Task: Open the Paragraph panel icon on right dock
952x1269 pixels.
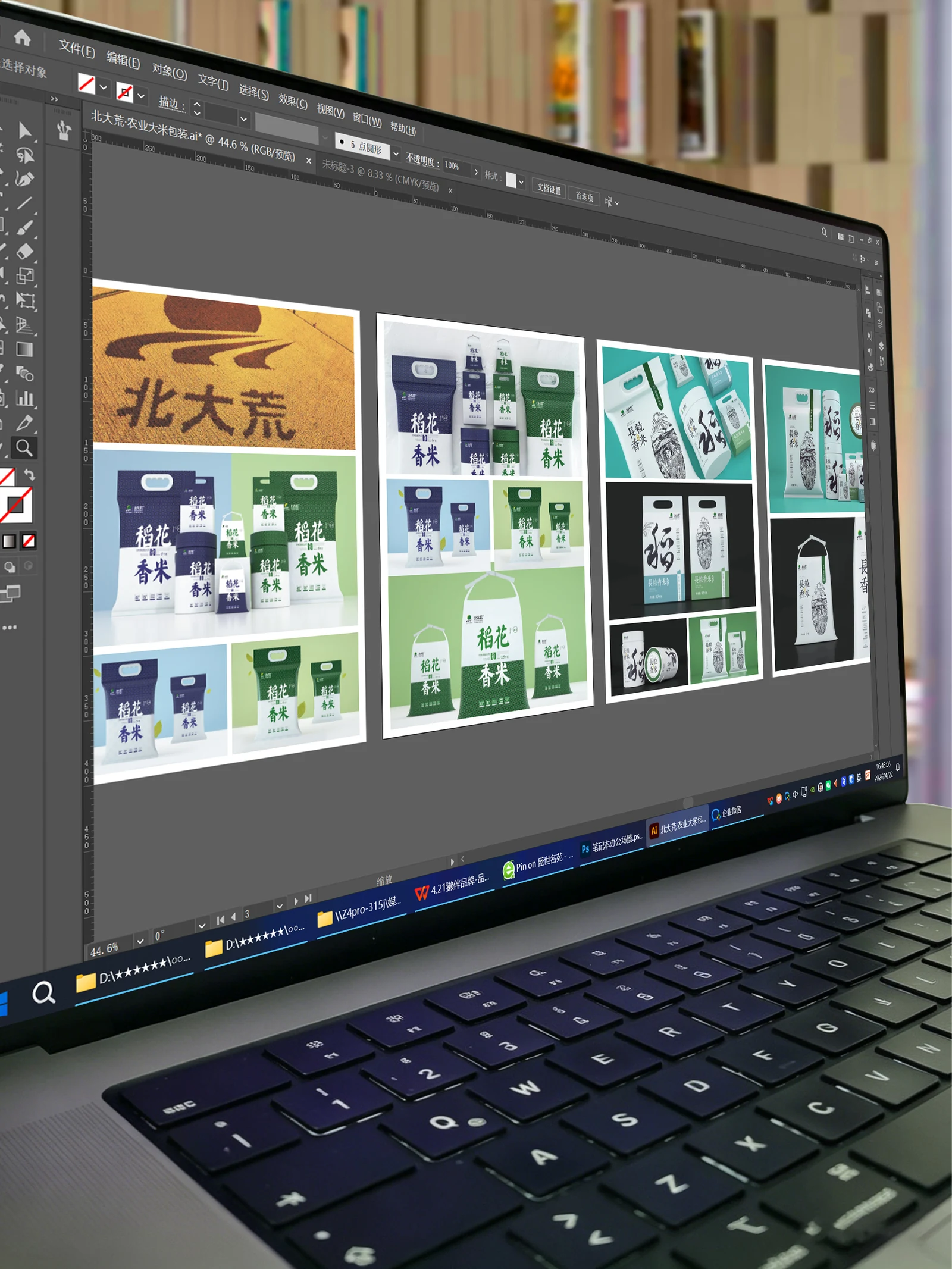Action: point(870,352)
